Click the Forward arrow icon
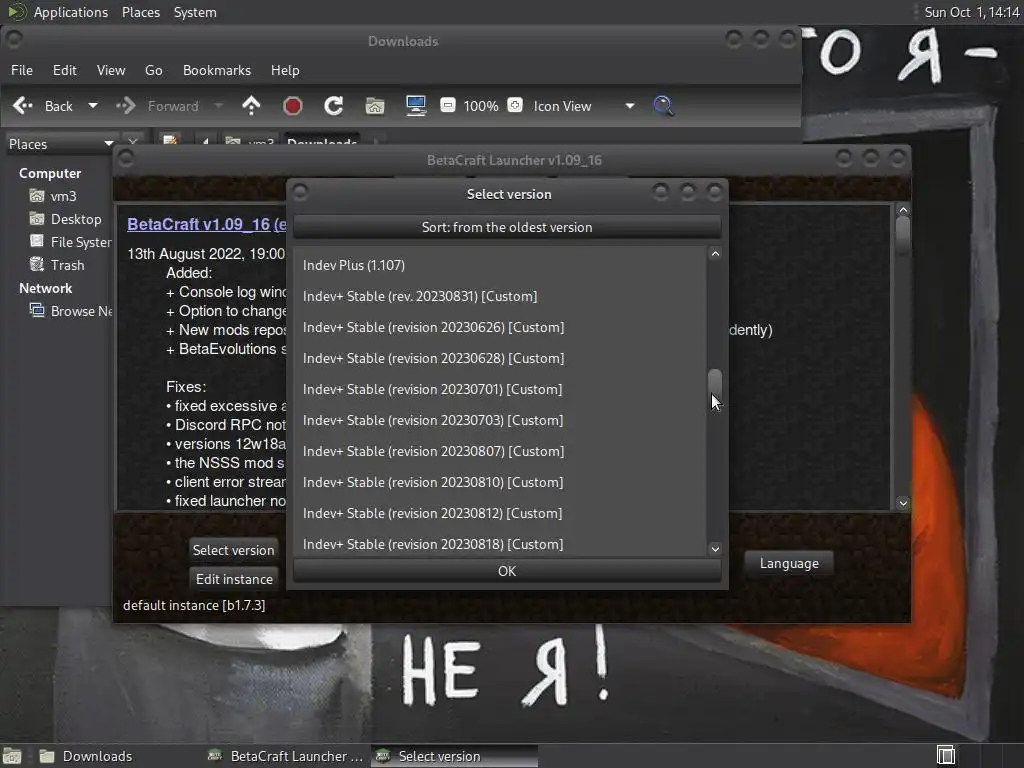The image size is (1024, 768). point(125,106)
